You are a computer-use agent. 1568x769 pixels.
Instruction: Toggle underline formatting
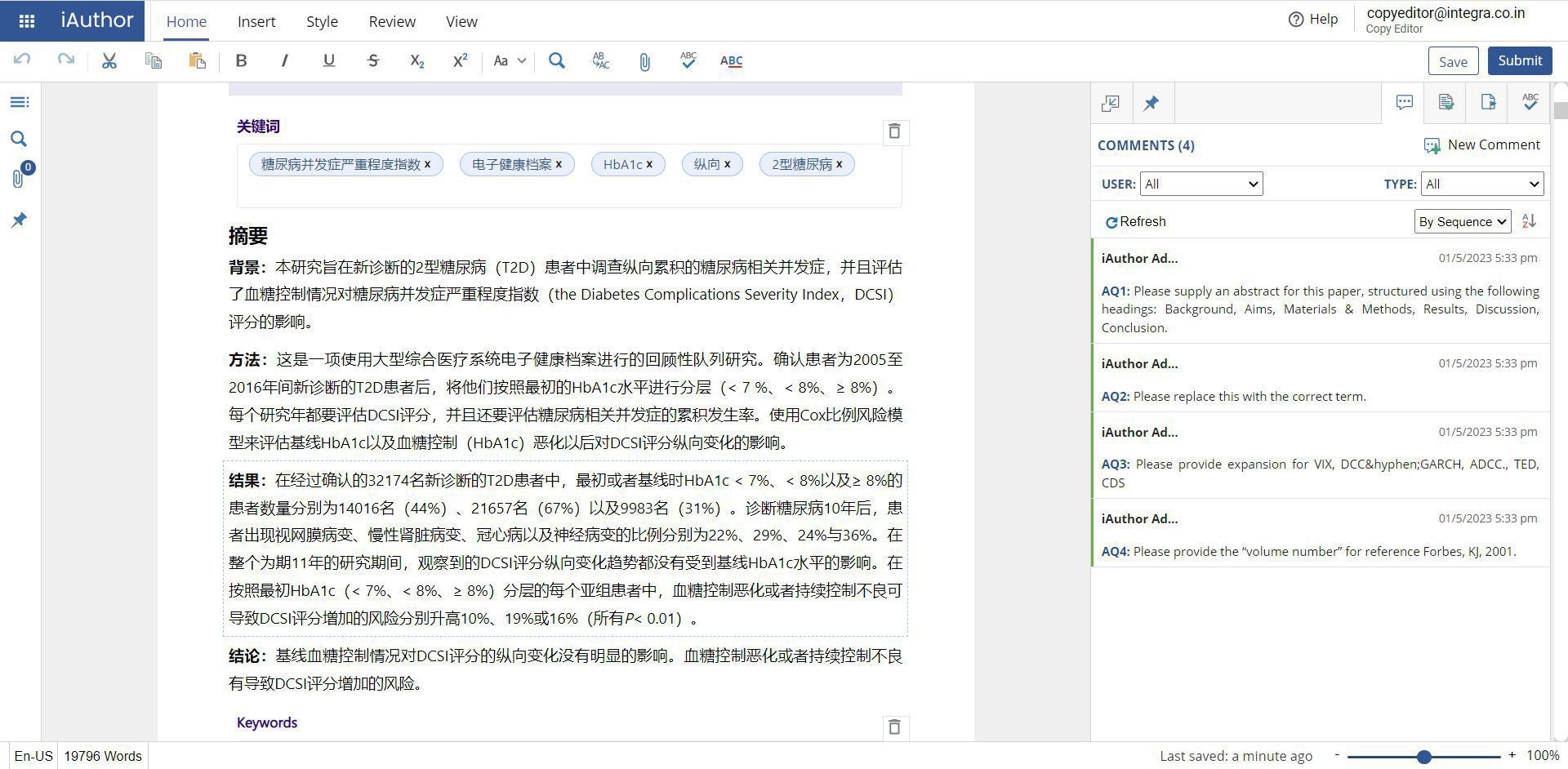click(329, 60)
